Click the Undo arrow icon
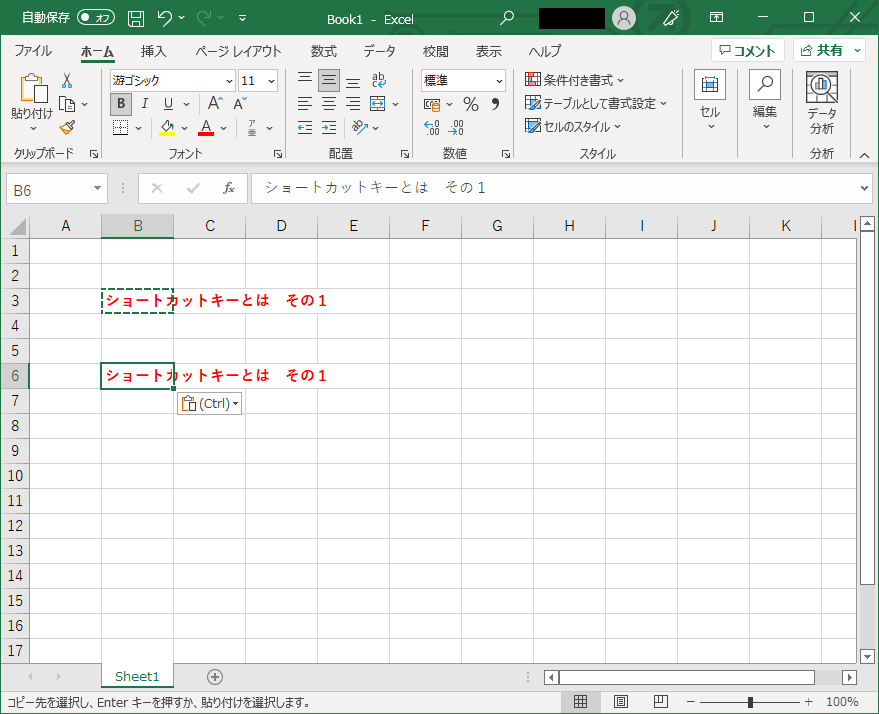Screen dimensions: 879x714 [x=164, y=18]
